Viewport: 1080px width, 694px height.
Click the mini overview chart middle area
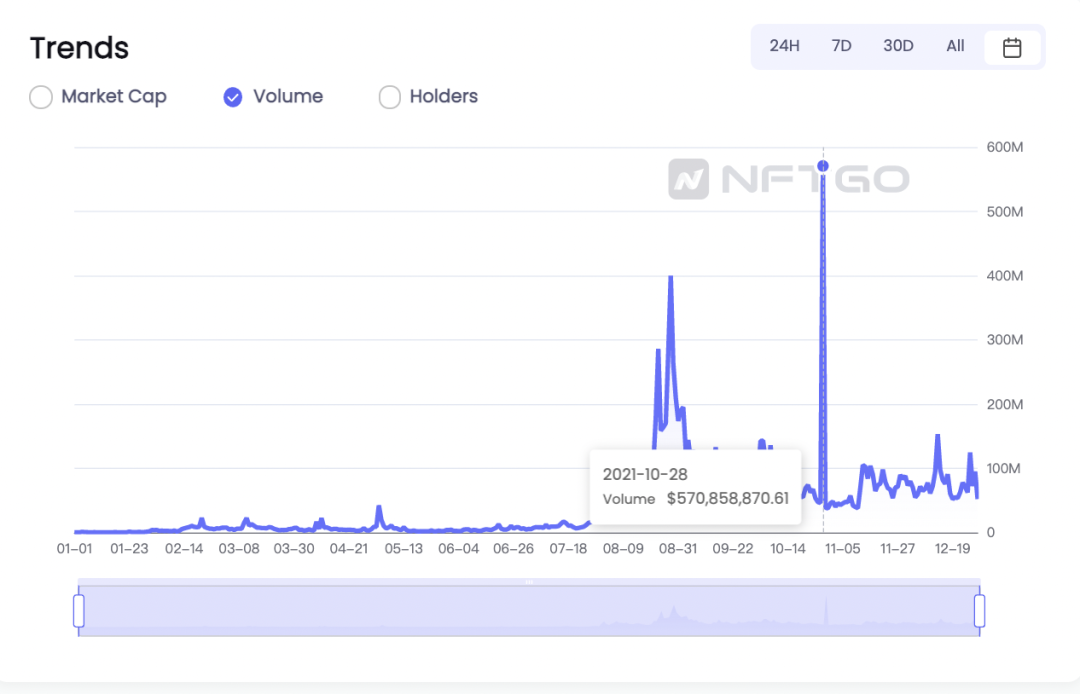pos(529,611)
